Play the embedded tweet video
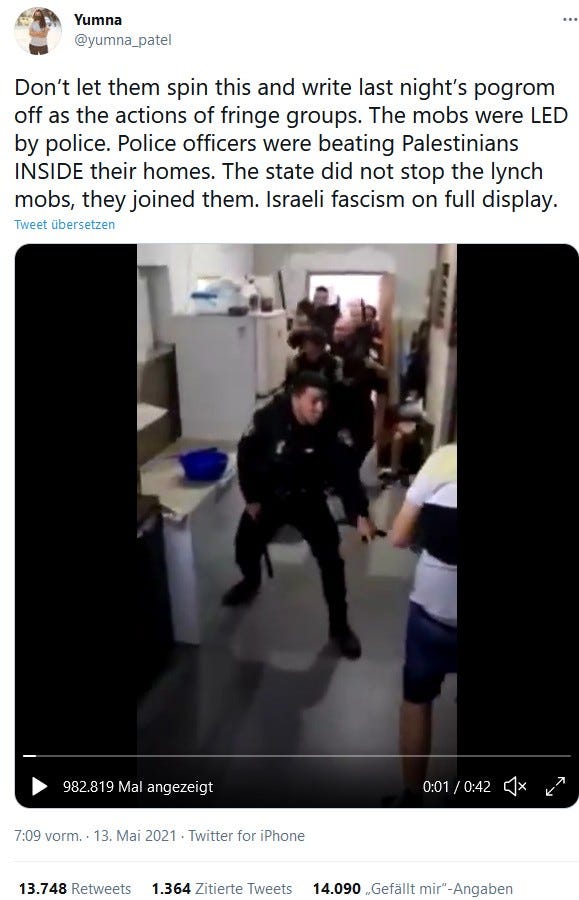 [x=39, y=786]
